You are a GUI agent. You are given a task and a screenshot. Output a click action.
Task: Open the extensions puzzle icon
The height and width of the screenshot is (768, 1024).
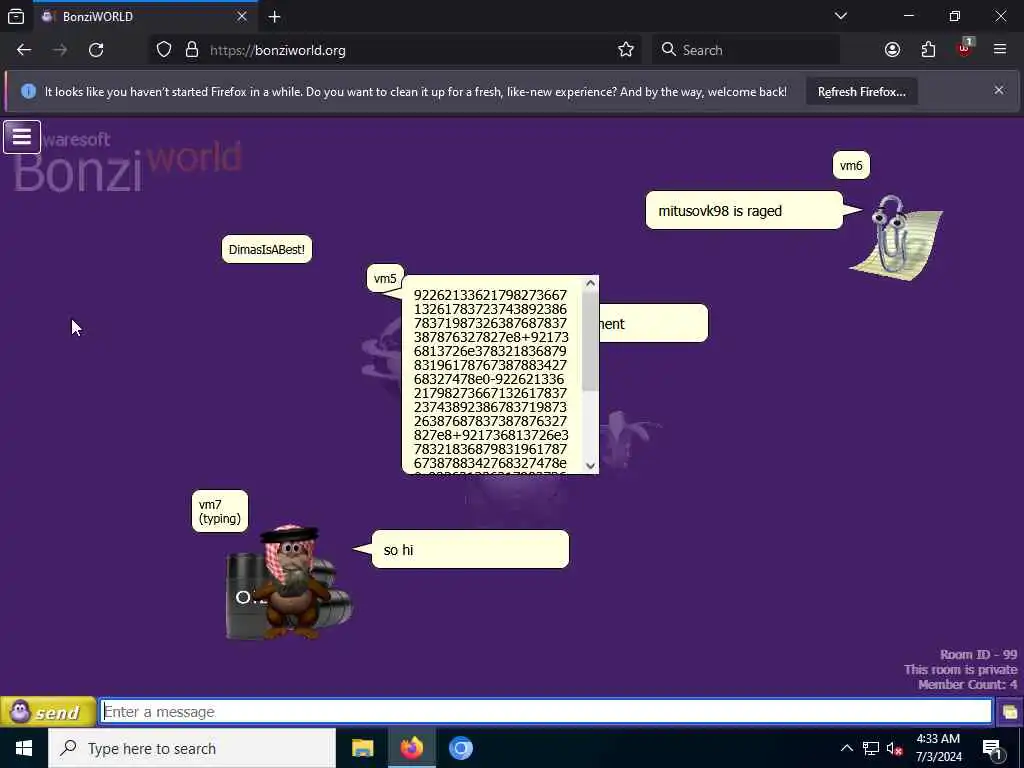pyautogui.click(x=928, y=50)
